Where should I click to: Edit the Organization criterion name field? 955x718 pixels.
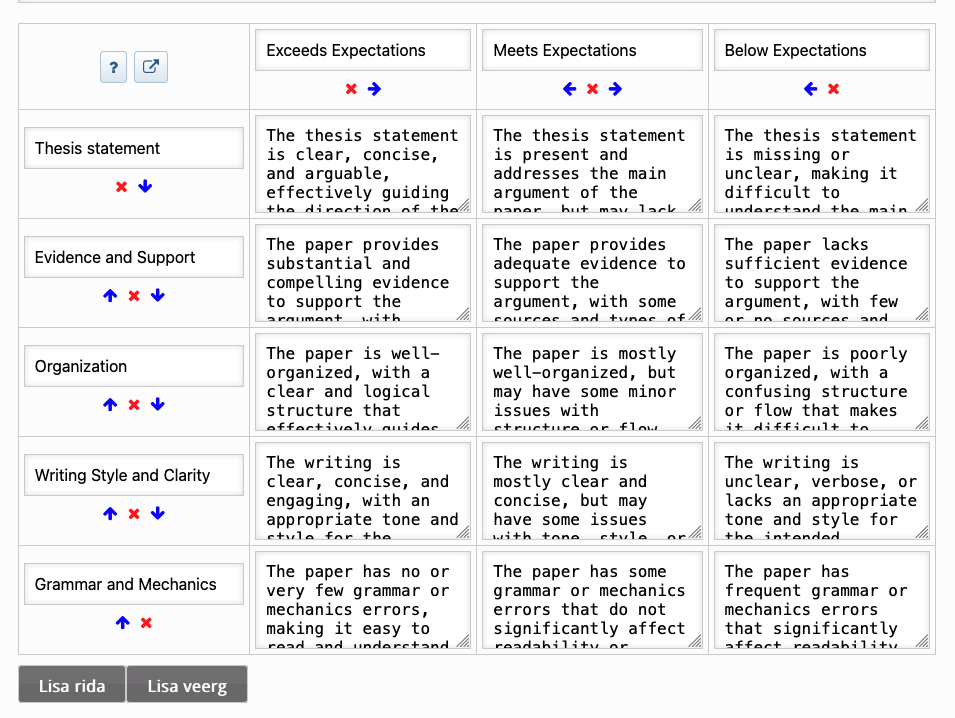[x=134, y=366]
